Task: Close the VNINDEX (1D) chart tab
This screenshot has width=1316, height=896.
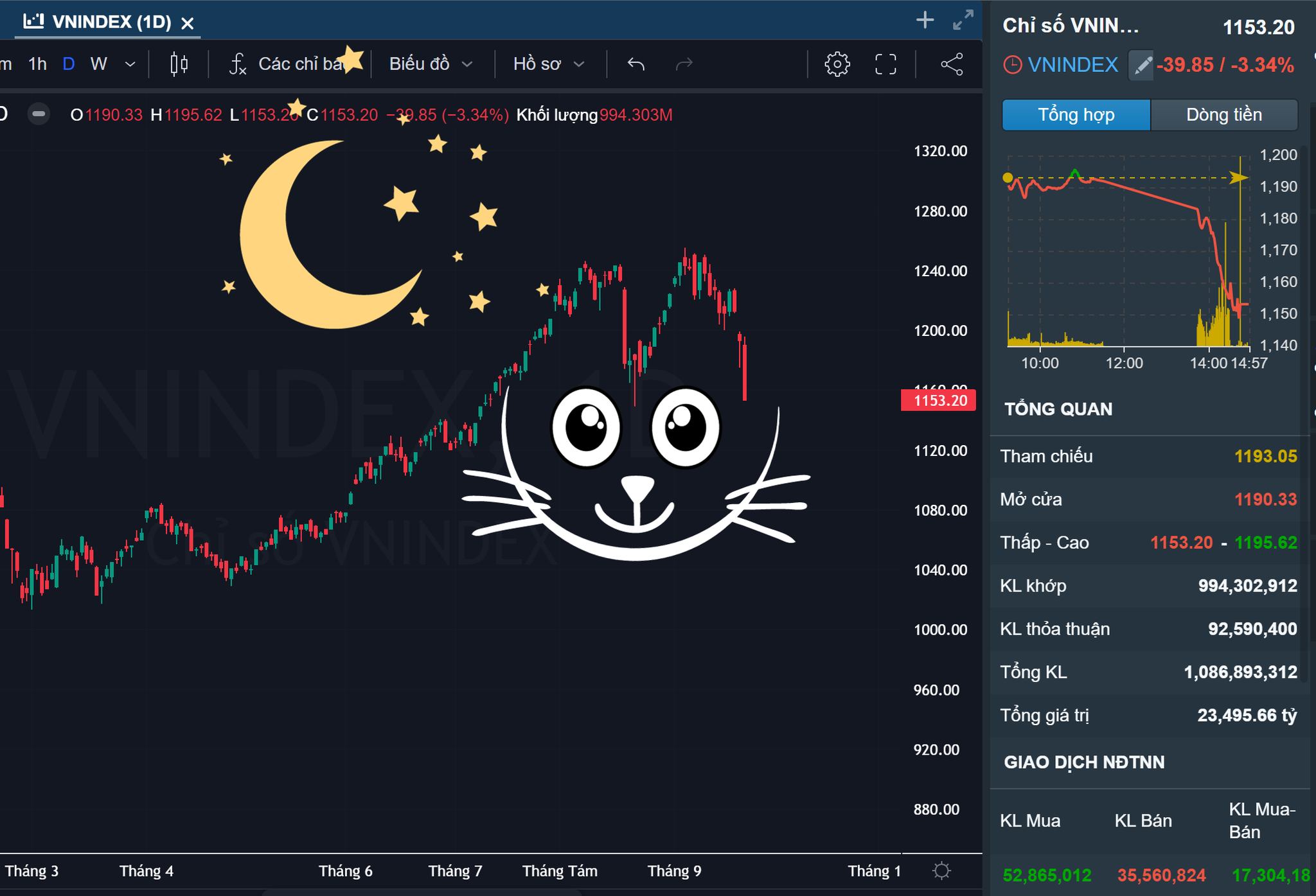Action: 187,24
